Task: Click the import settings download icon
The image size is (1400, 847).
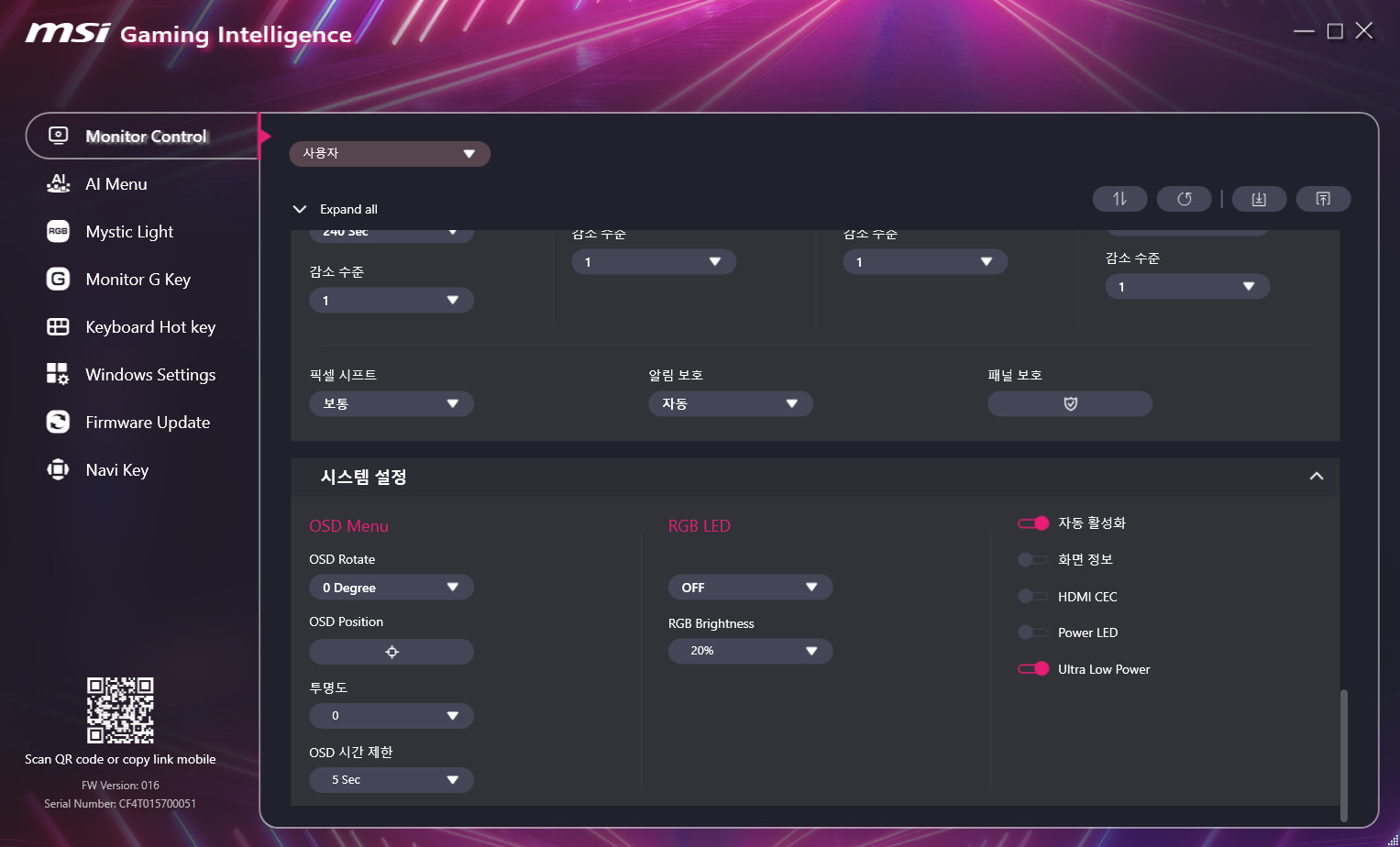Action: [1259, 199]
